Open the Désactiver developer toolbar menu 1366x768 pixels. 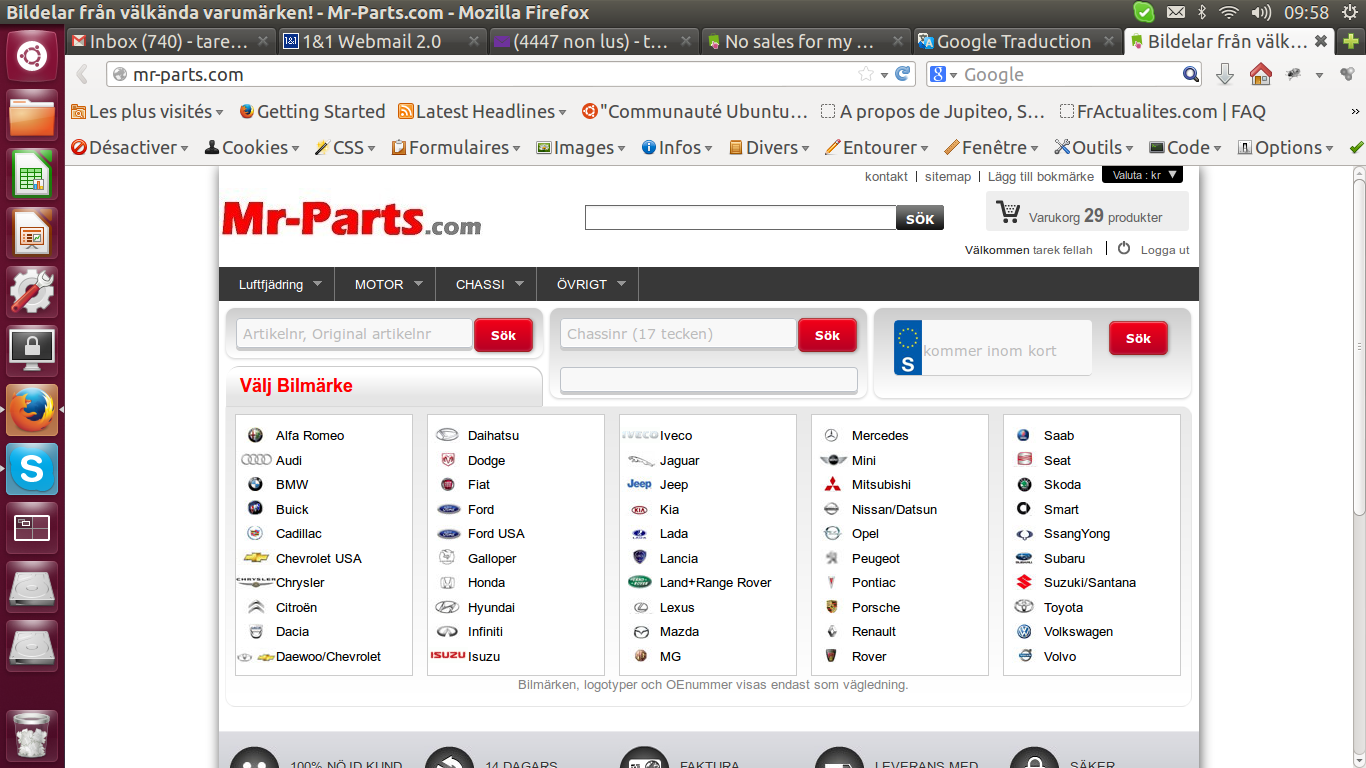[x=129, y=147]
